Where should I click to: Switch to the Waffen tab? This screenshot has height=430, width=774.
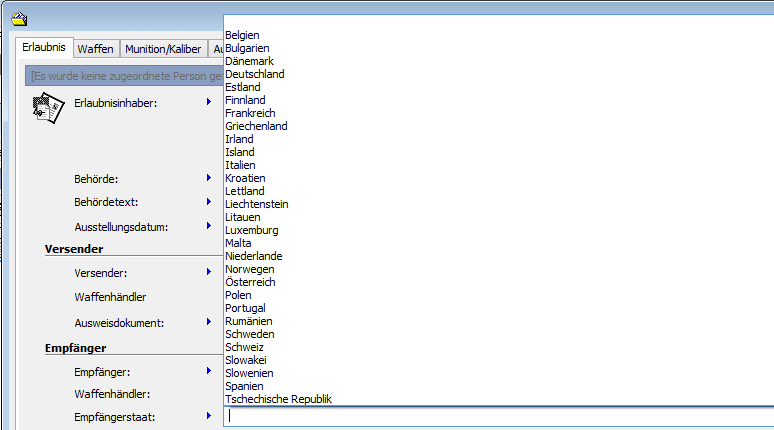[x=95, y=49]
